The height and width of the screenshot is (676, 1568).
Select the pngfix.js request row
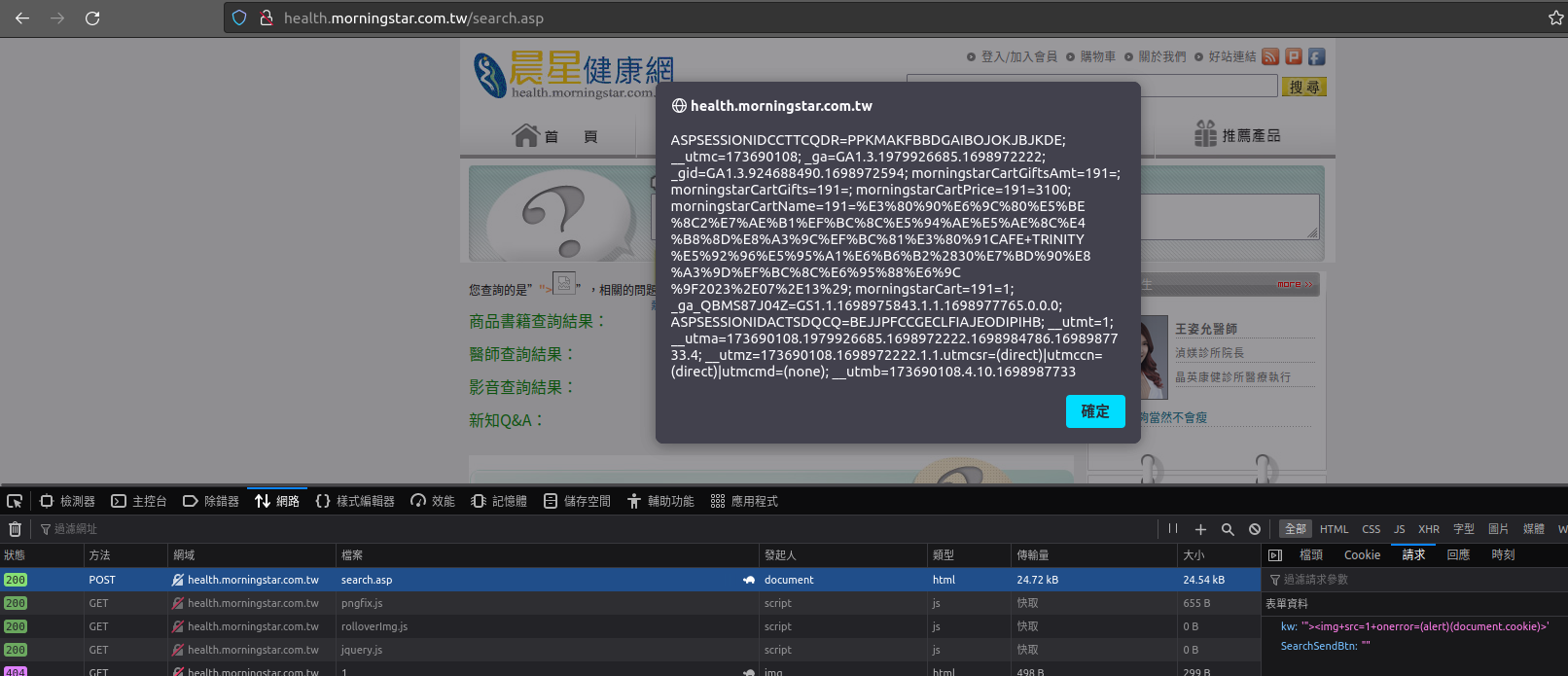coord(630,603)
